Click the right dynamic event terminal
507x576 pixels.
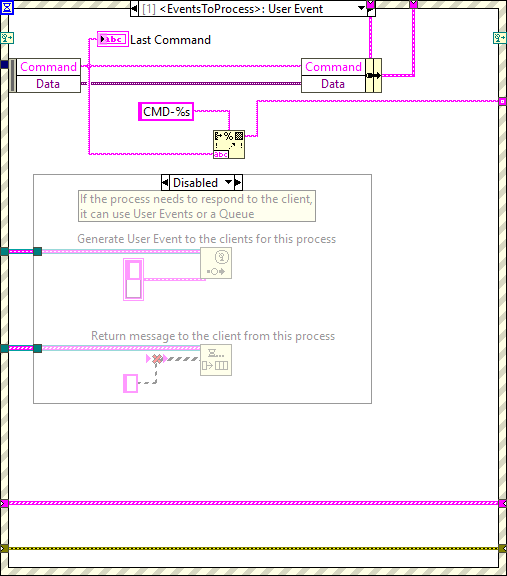[499, 38]
